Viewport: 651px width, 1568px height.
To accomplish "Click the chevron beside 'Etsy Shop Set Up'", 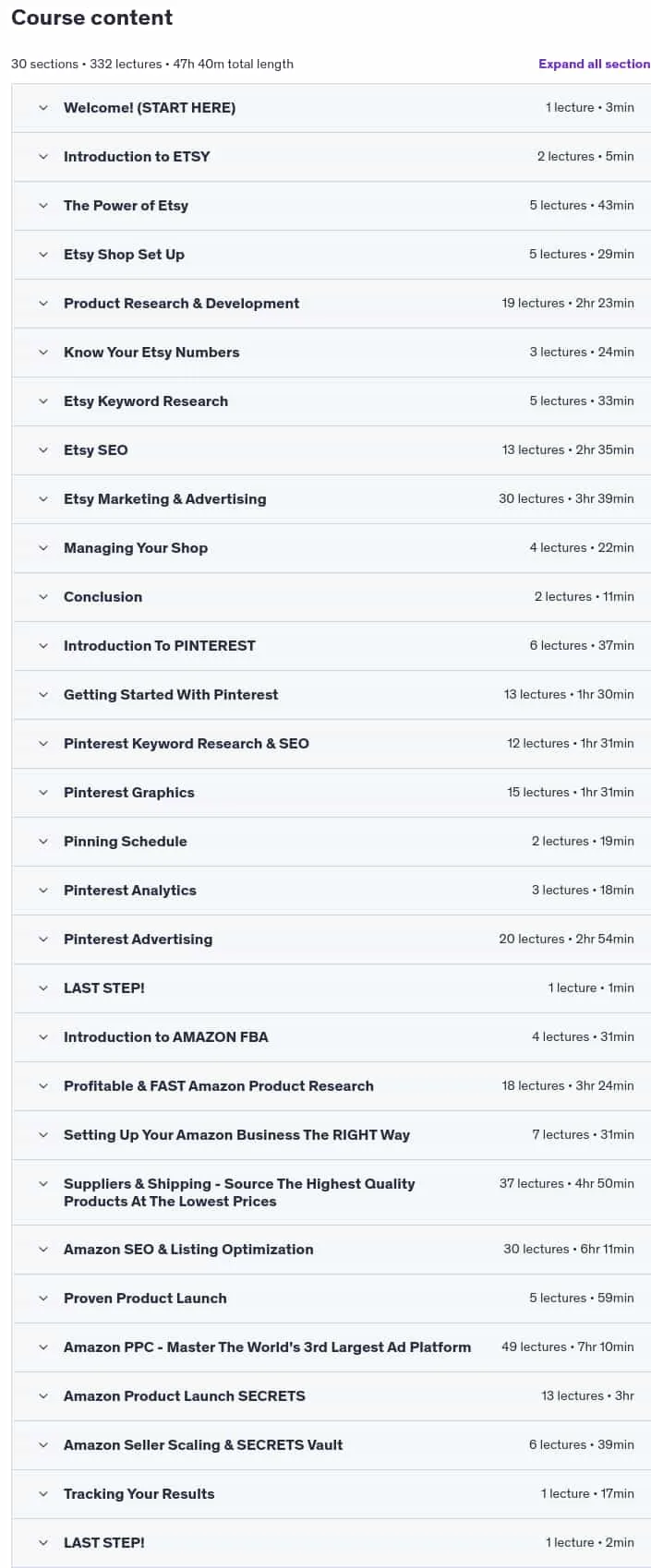I will (43, 255).
